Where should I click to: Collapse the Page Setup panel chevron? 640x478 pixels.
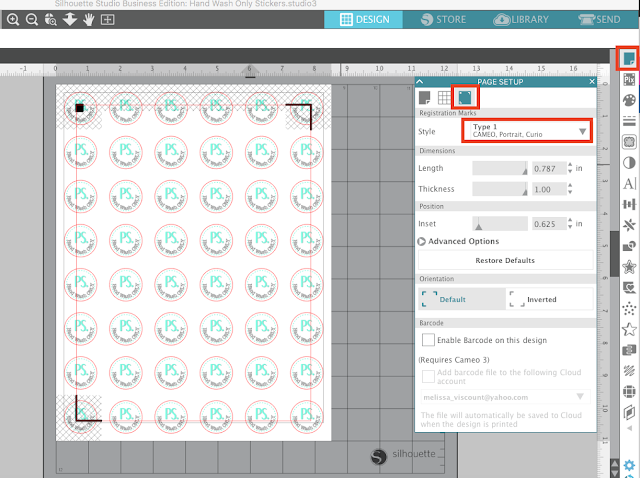(420, 82)
